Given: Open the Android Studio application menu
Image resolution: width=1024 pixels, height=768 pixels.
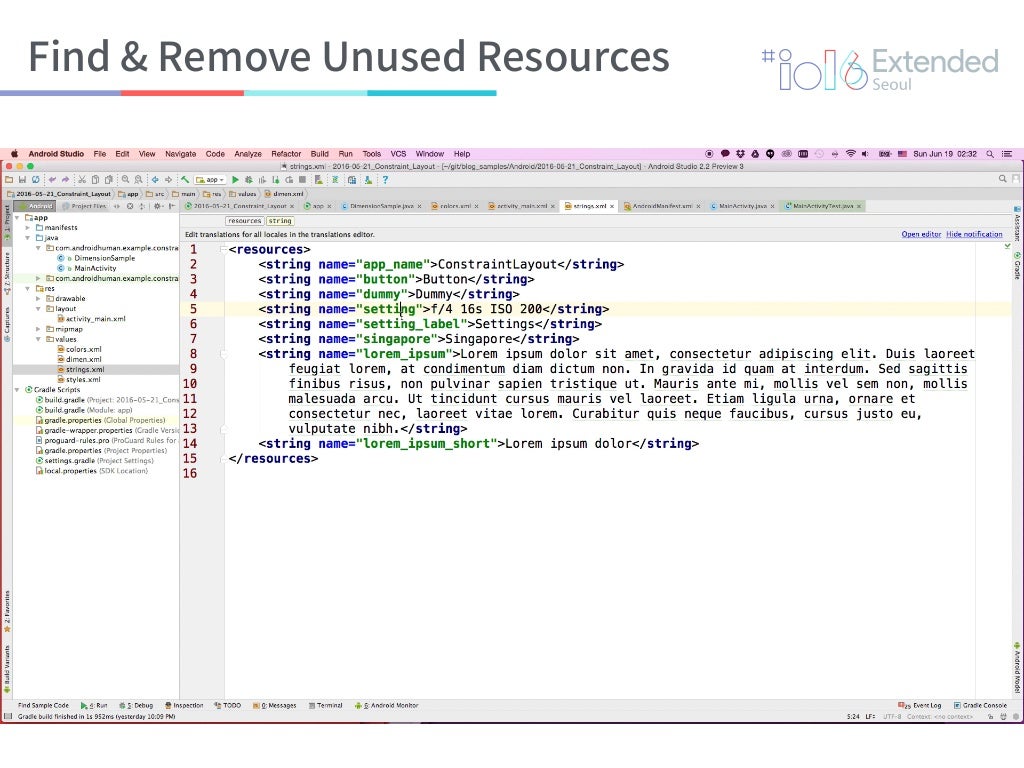Looking at the screenshot, I should coord(56,154).
